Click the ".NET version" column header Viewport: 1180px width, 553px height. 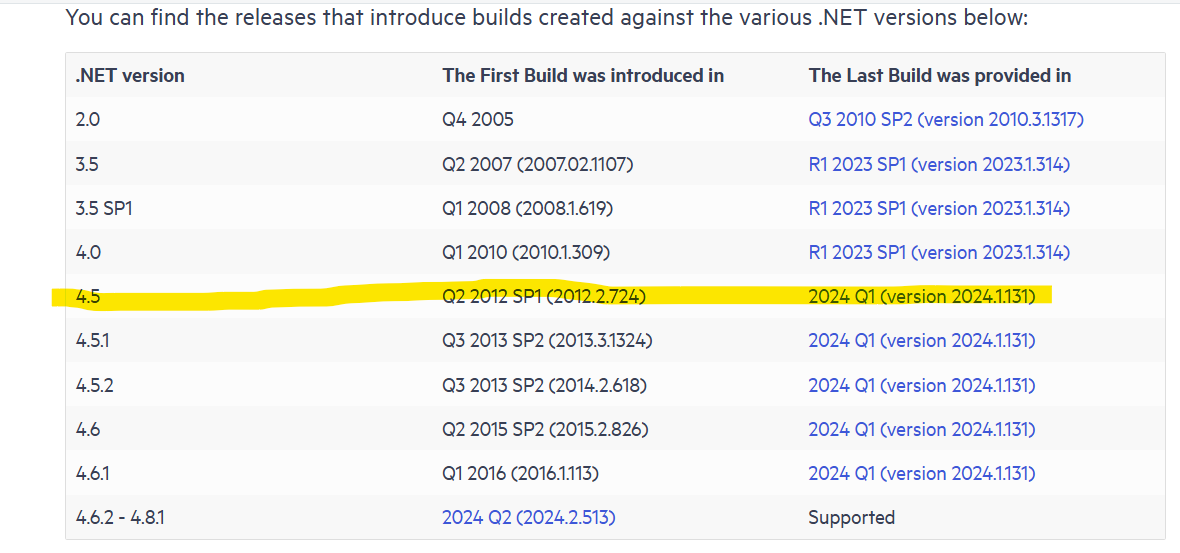pos(130,76)
